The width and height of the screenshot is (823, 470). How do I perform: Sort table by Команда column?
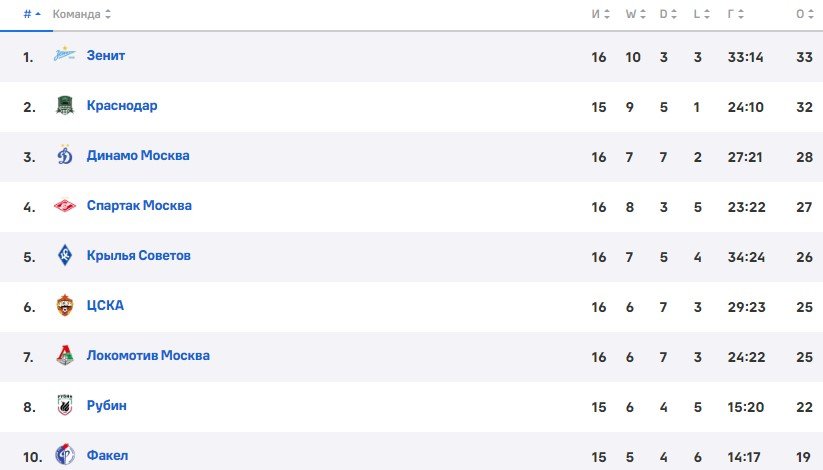coord(81,15)
